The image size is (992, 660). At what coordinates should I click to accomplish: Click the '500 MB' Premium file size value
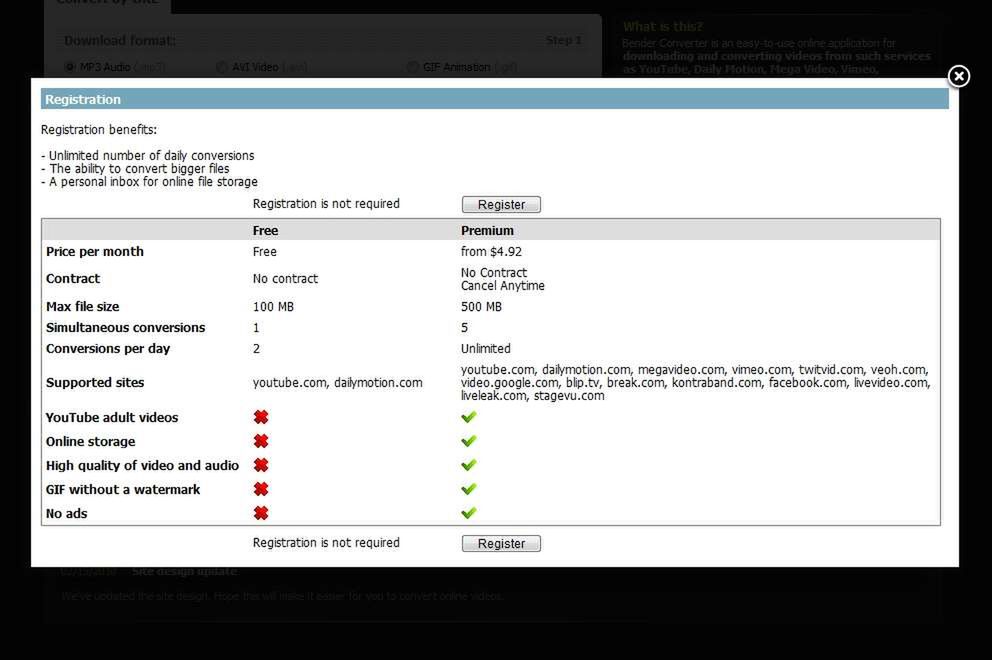481,306
